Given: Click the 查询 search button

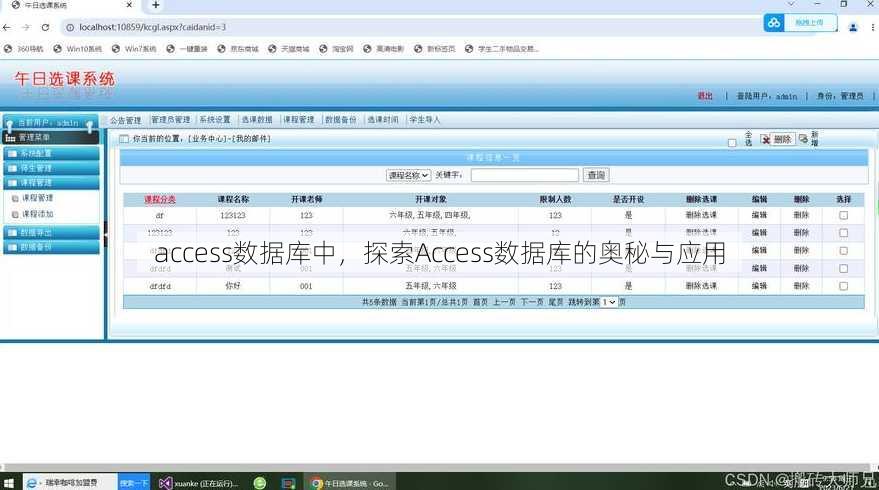Looking at the screenshot, I should [596, 175].
